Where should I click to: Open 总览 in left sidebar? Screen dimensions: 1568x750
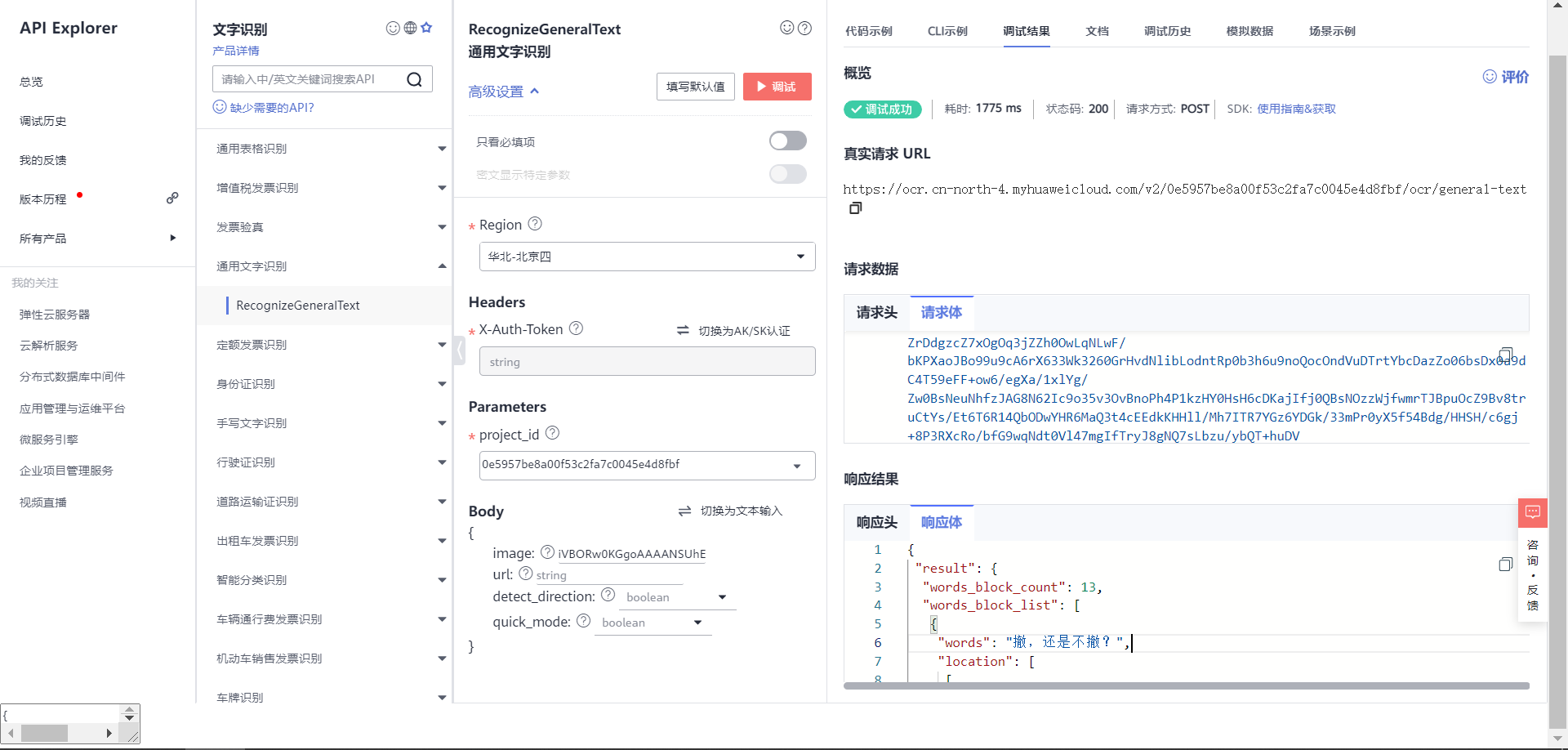(x=32, y=82)
